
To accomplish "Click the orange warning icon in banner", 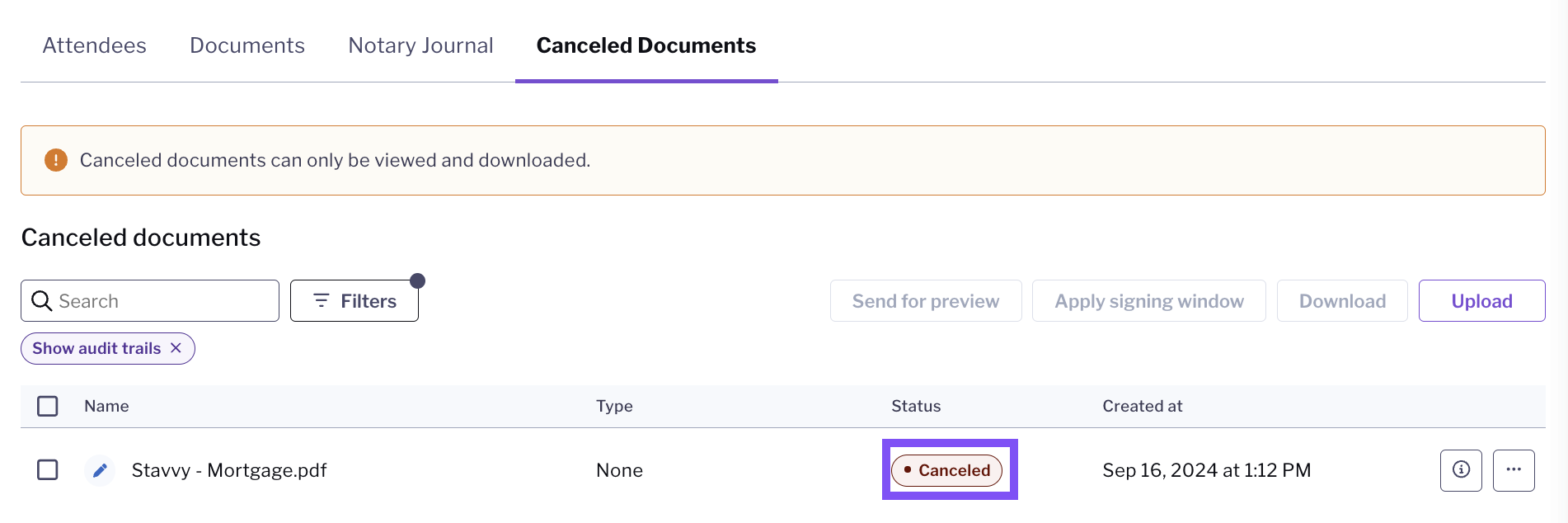I will (x=56, y=160).
